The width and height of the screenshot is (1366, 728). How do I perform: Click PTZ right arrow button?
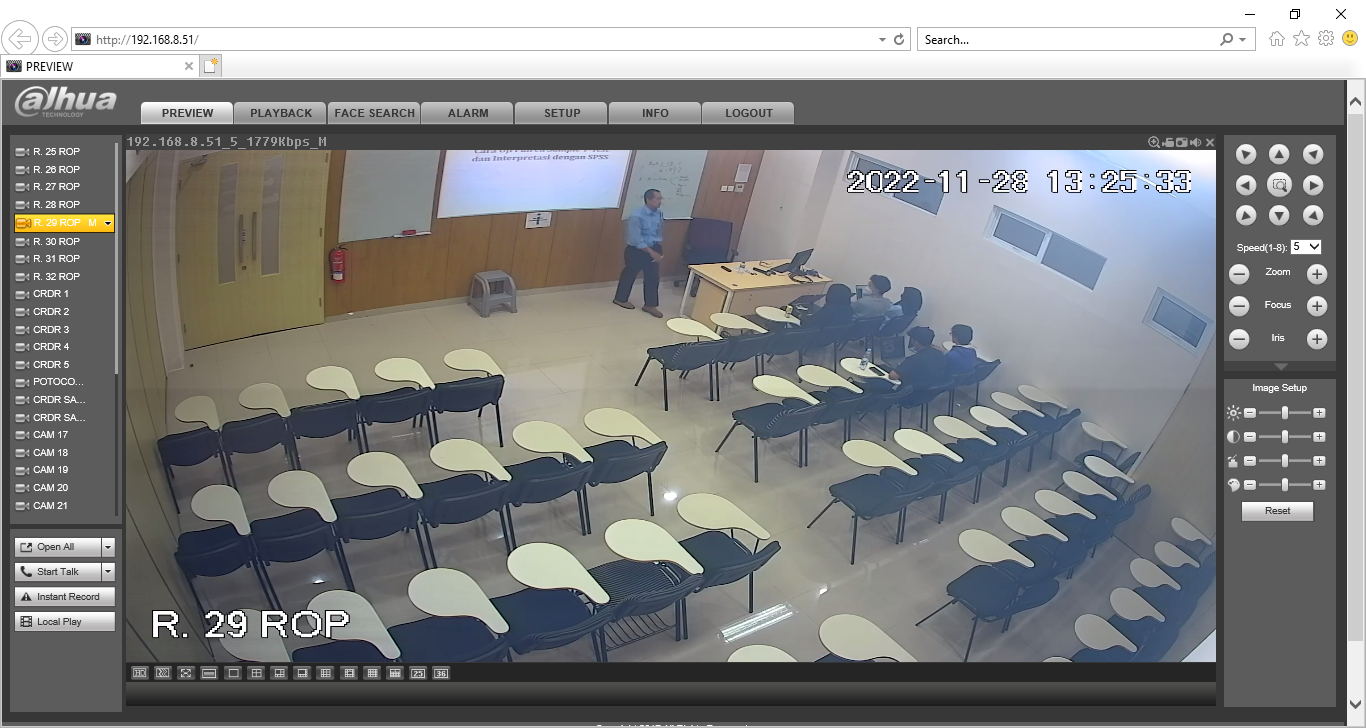(1313, 185)
